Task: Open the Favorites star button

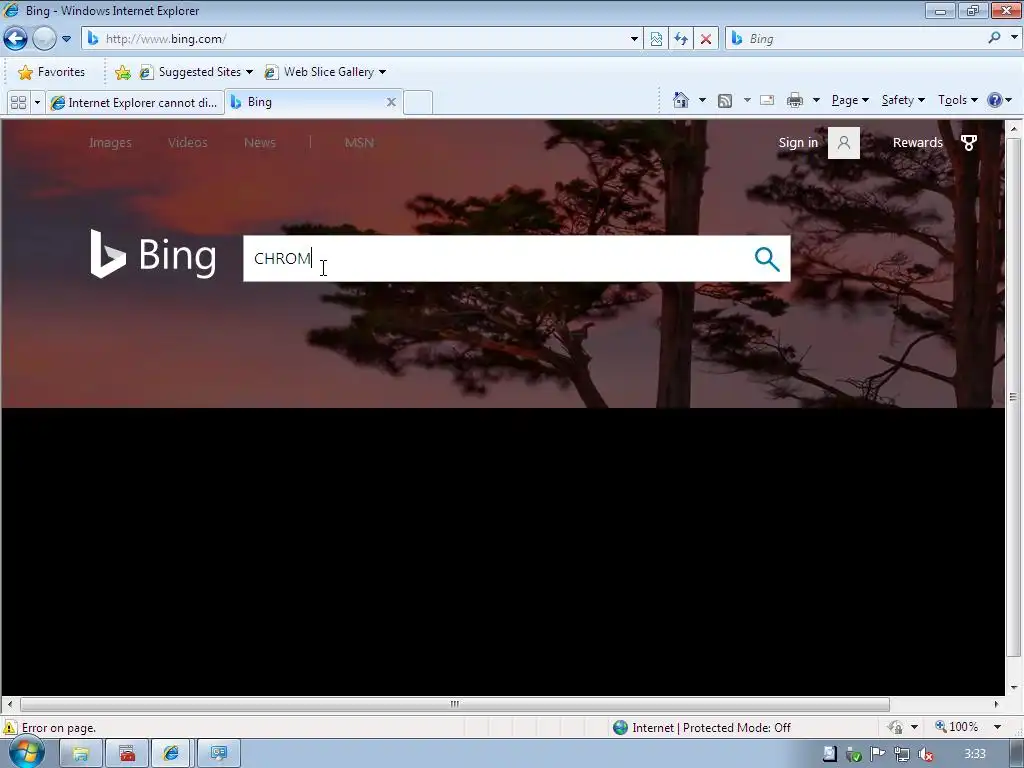Action: [51, 72]
